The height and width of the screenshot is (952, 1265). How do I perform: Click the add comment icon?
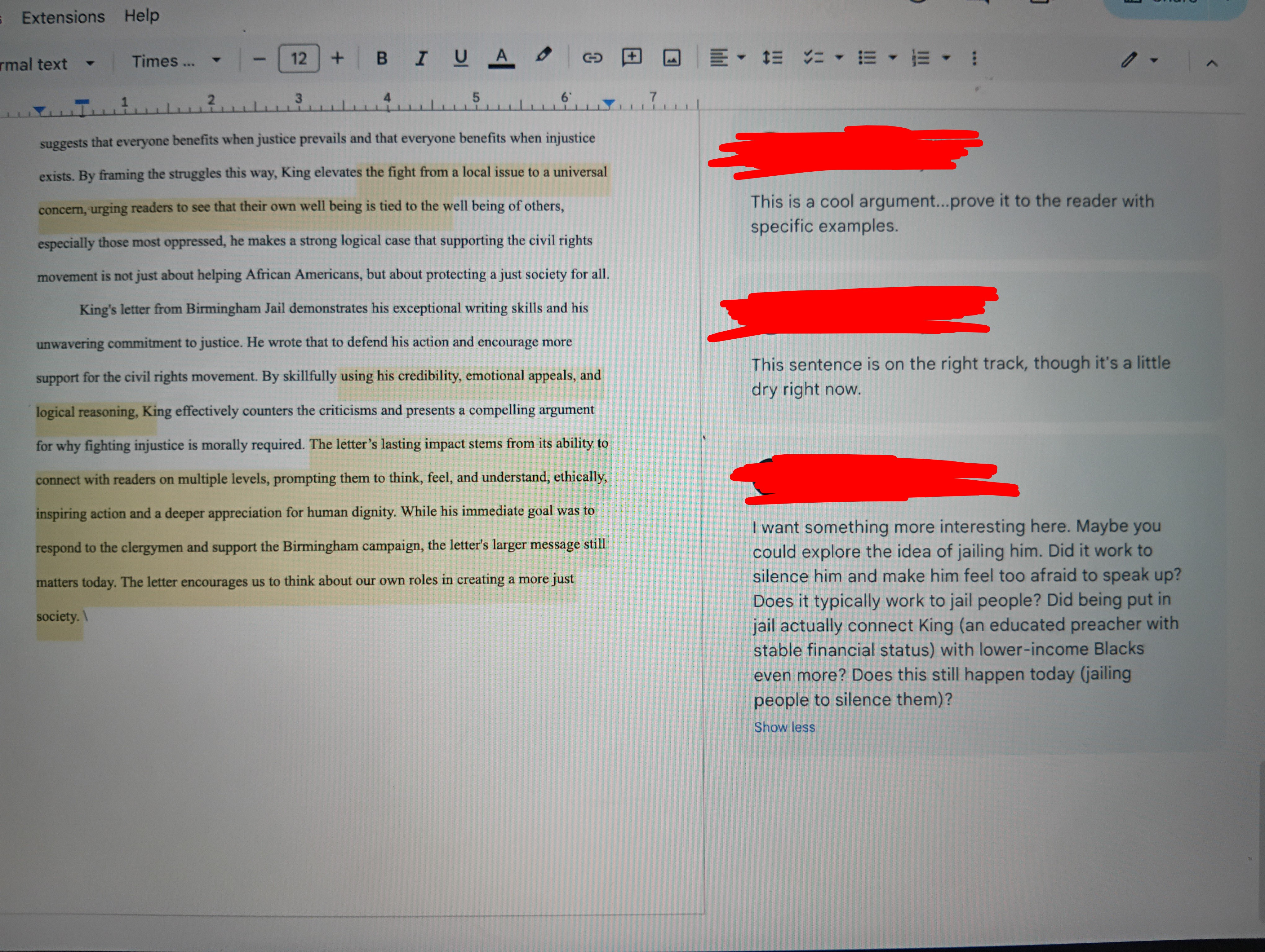[631, 57]
